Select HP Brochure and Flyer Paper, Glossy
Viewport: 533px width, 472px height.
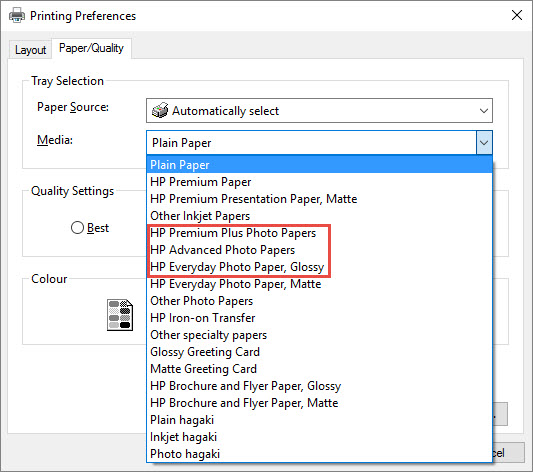click(x=319, y=386)
